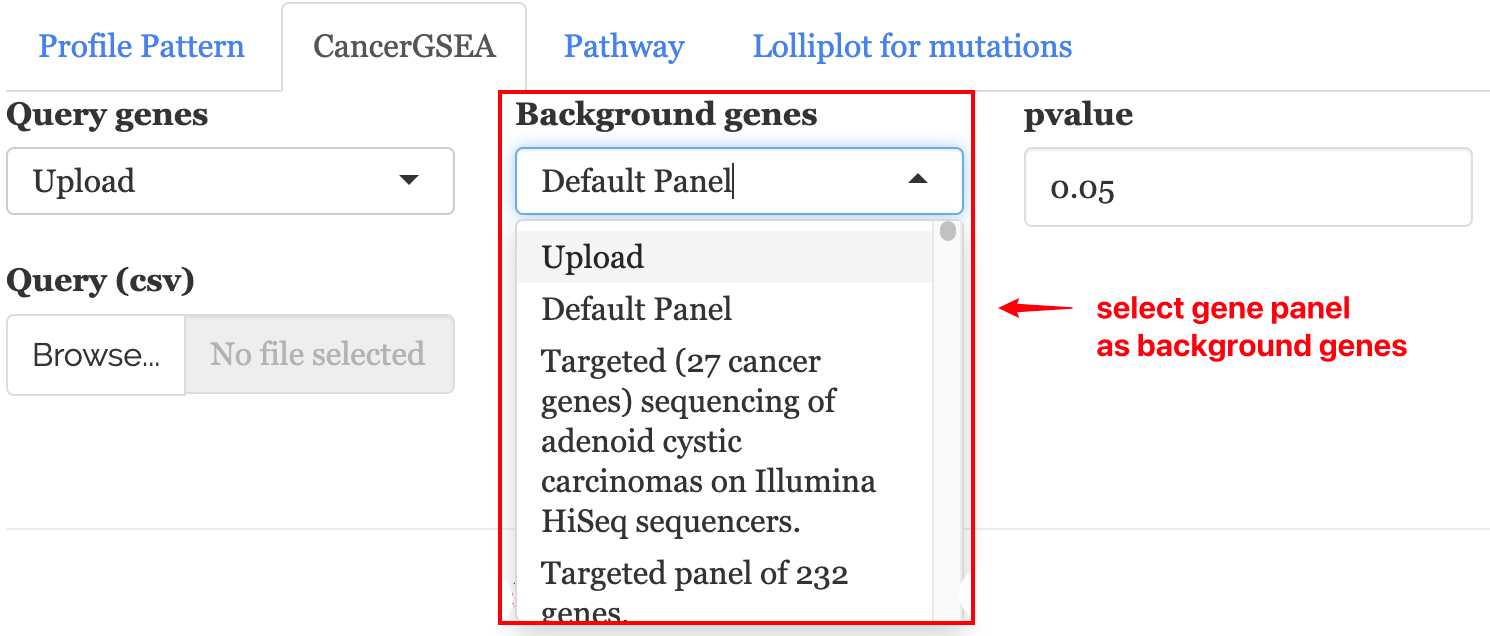The height and width of the screenshot is (636, 1490).
Task: Click the Query genes label
Action: [108, 115]
